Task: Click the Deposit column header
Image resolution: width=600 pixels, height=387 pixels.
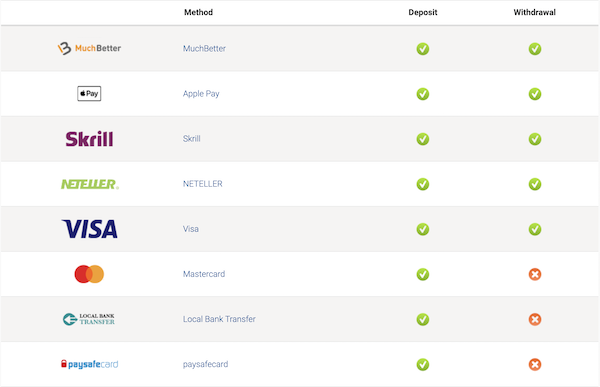Action: tap(423, 12)
